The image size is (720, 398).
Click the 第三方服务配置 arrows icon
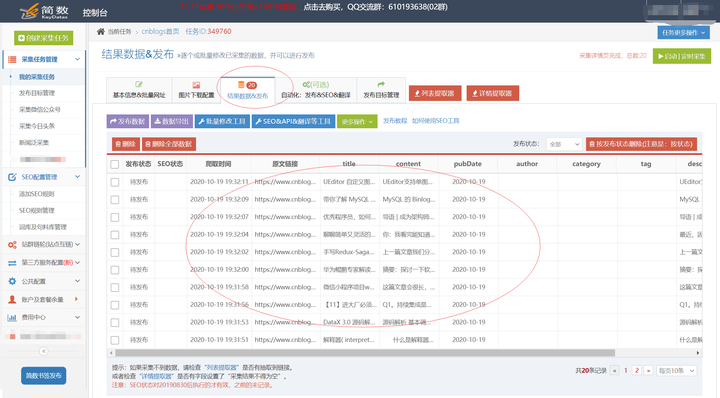coord(12,263)
